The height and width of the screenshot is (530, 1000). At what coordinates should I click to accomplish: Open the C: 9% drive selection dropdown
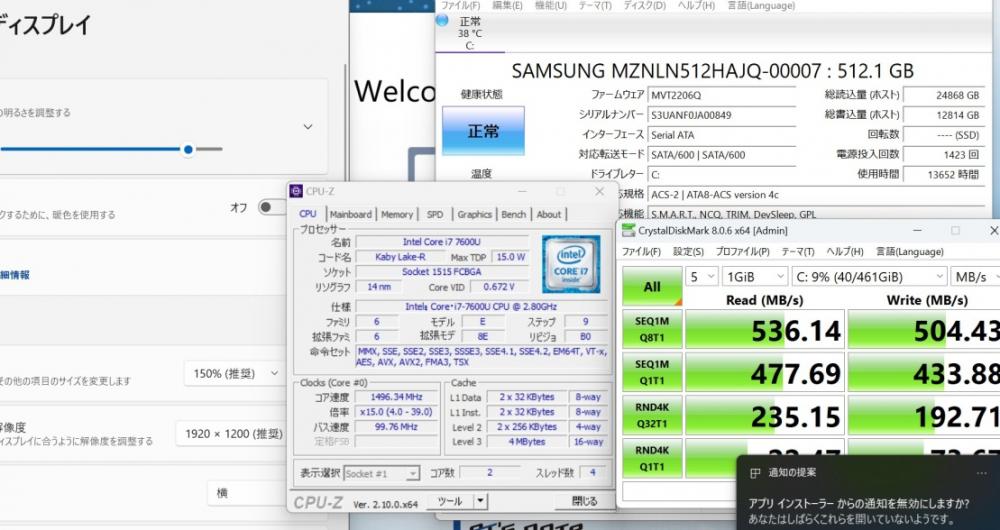coord(869,277)
